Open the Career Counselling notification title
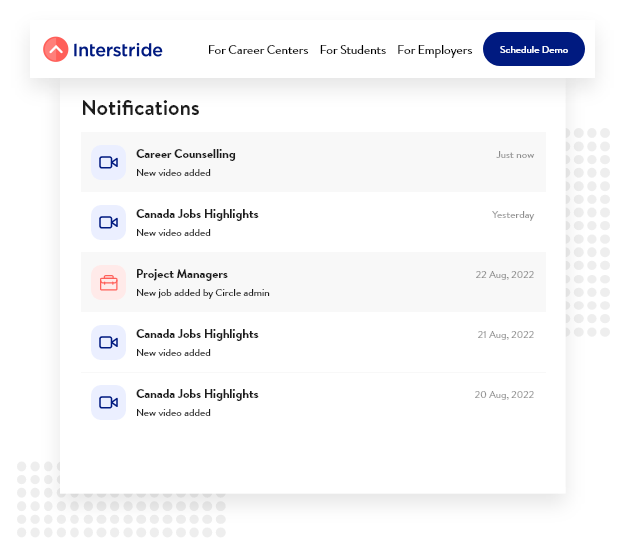This screenshot has width=625, height=538. 186,155
